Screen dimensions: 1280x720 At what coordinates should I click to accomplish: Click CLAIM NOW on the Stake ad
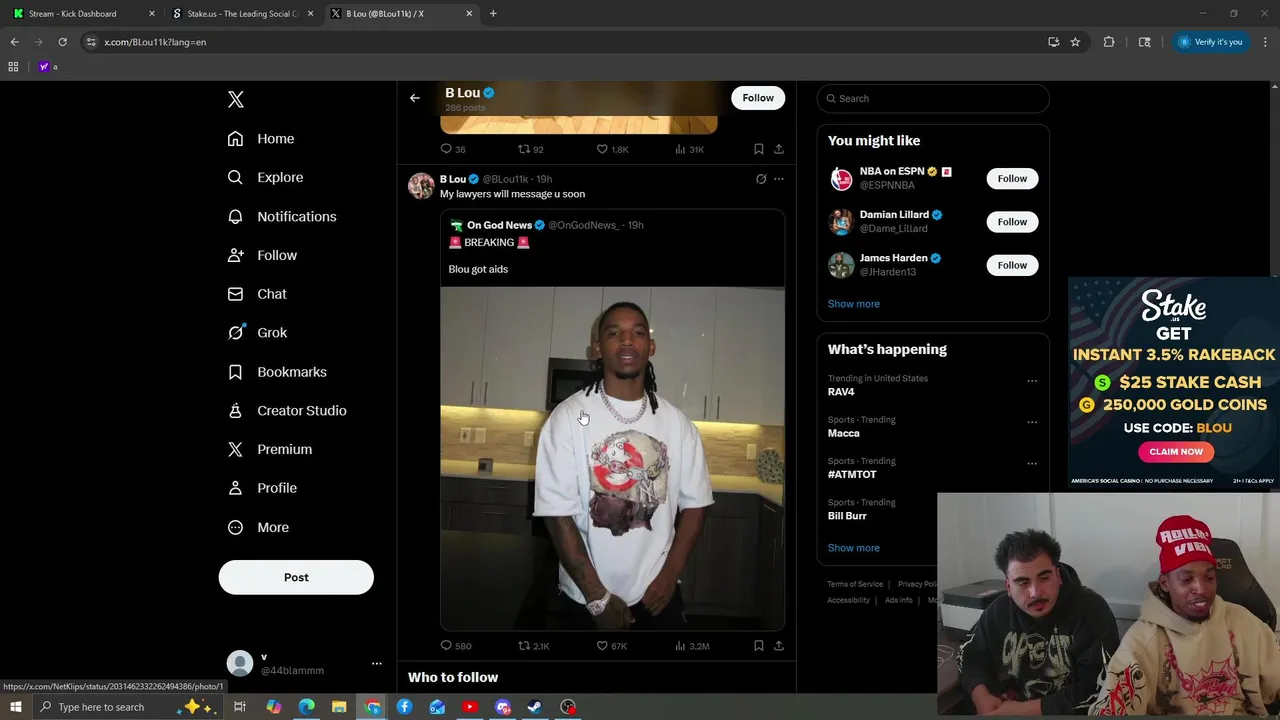(x=1176, y=452)
